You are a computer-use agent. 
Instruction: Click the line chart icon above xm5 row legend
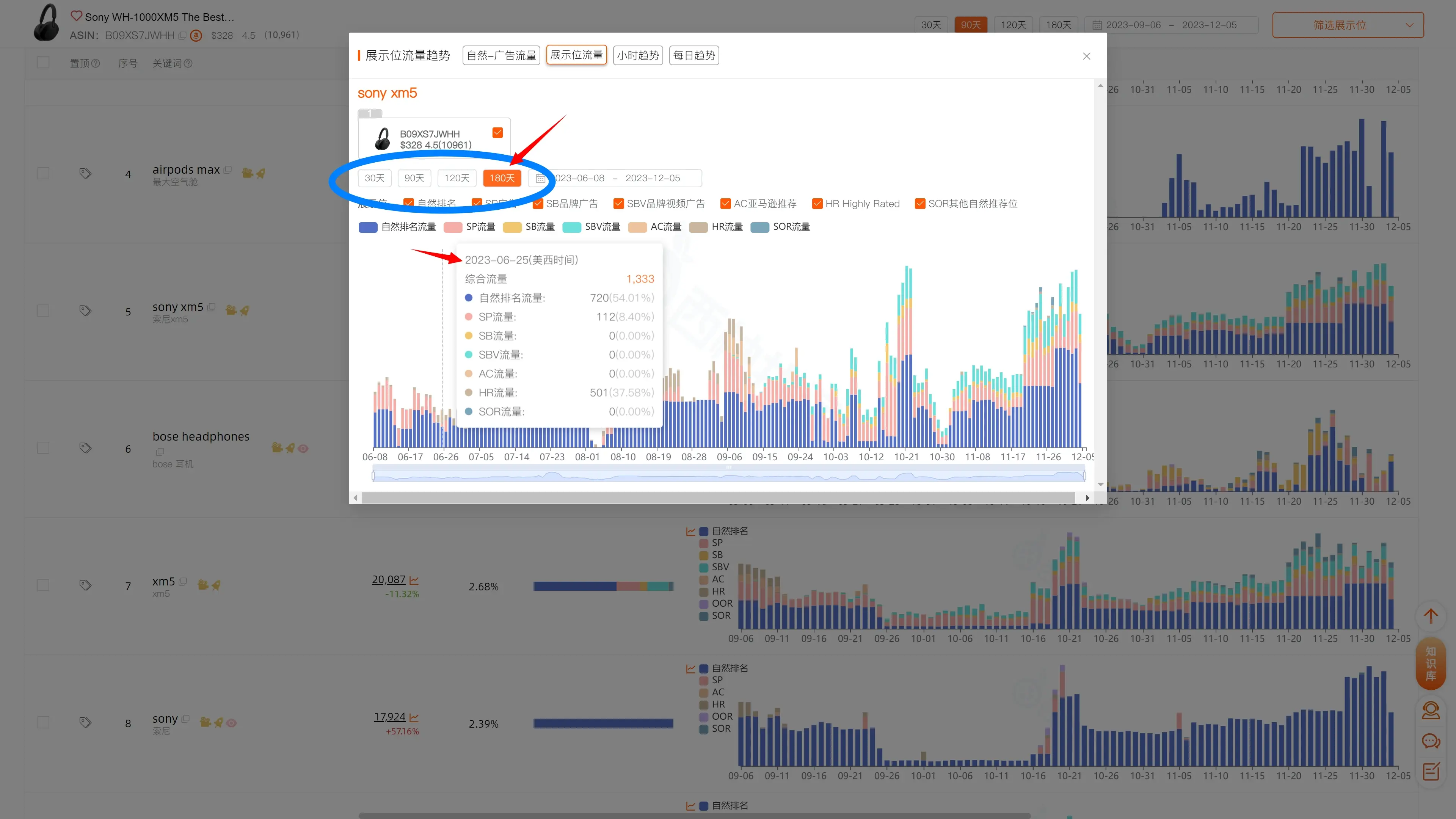pos(690,531)
